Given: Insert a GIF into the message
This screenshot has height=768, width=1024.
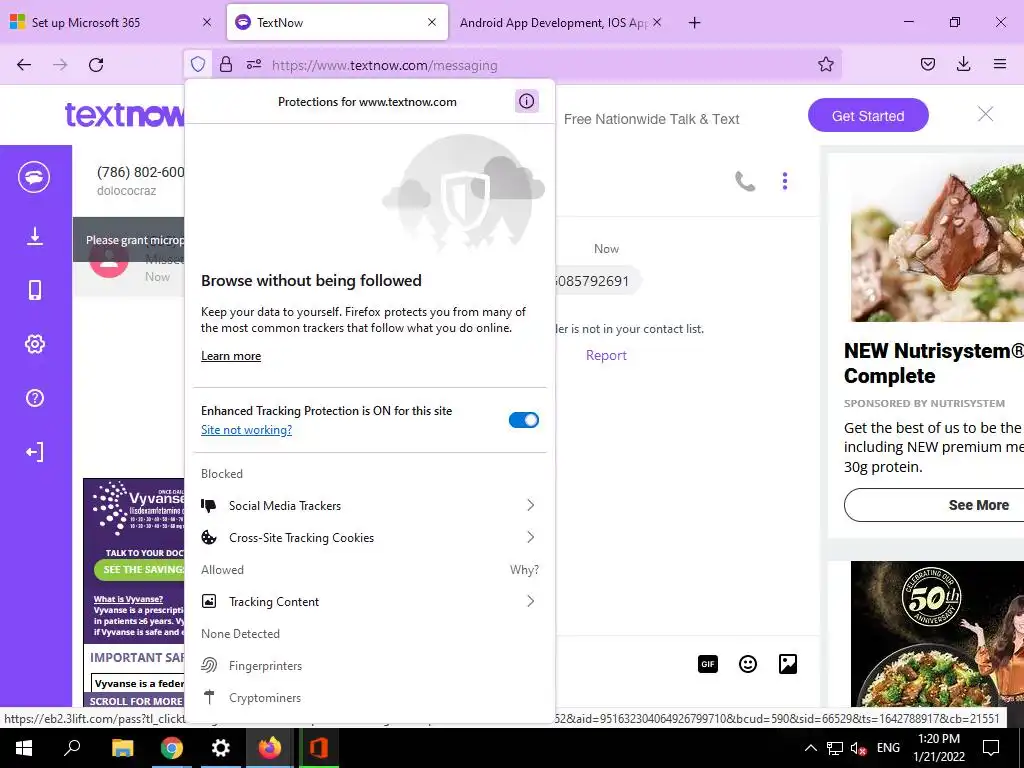Looking at the screenshot, I should [708, 664].
